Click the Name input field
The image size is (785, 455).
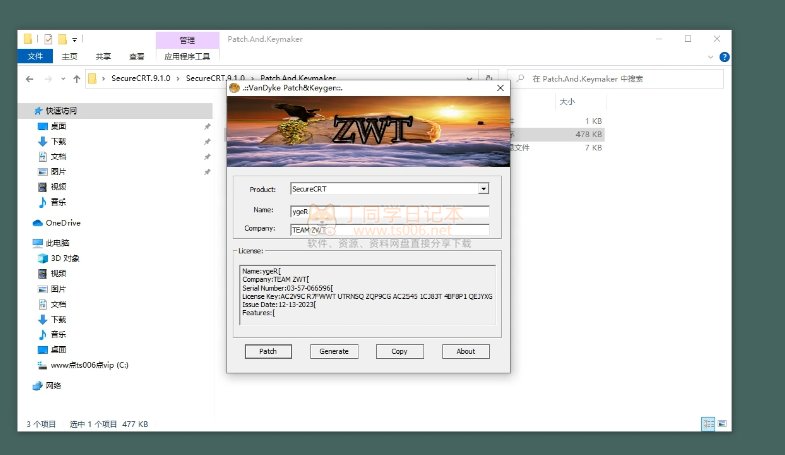[x=389, y=211]
